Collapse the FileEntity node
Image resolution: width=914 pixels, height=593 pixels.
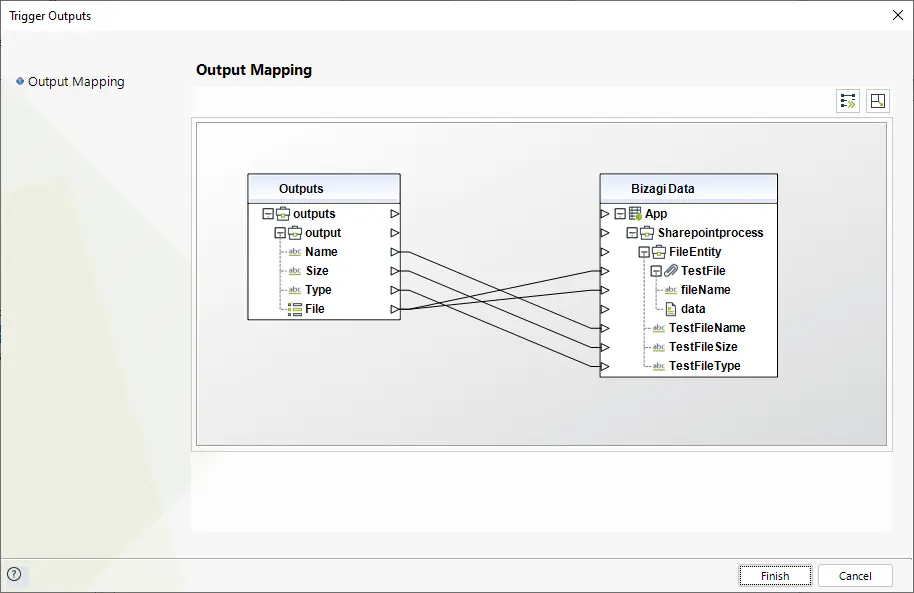click(644, 252)
